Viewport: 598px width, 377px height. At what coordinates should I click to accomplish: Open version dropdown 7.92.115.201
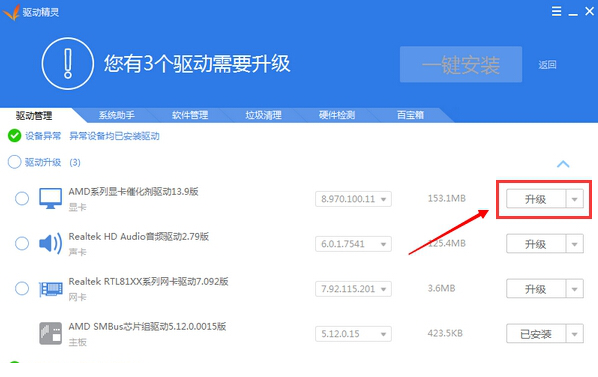353,289
